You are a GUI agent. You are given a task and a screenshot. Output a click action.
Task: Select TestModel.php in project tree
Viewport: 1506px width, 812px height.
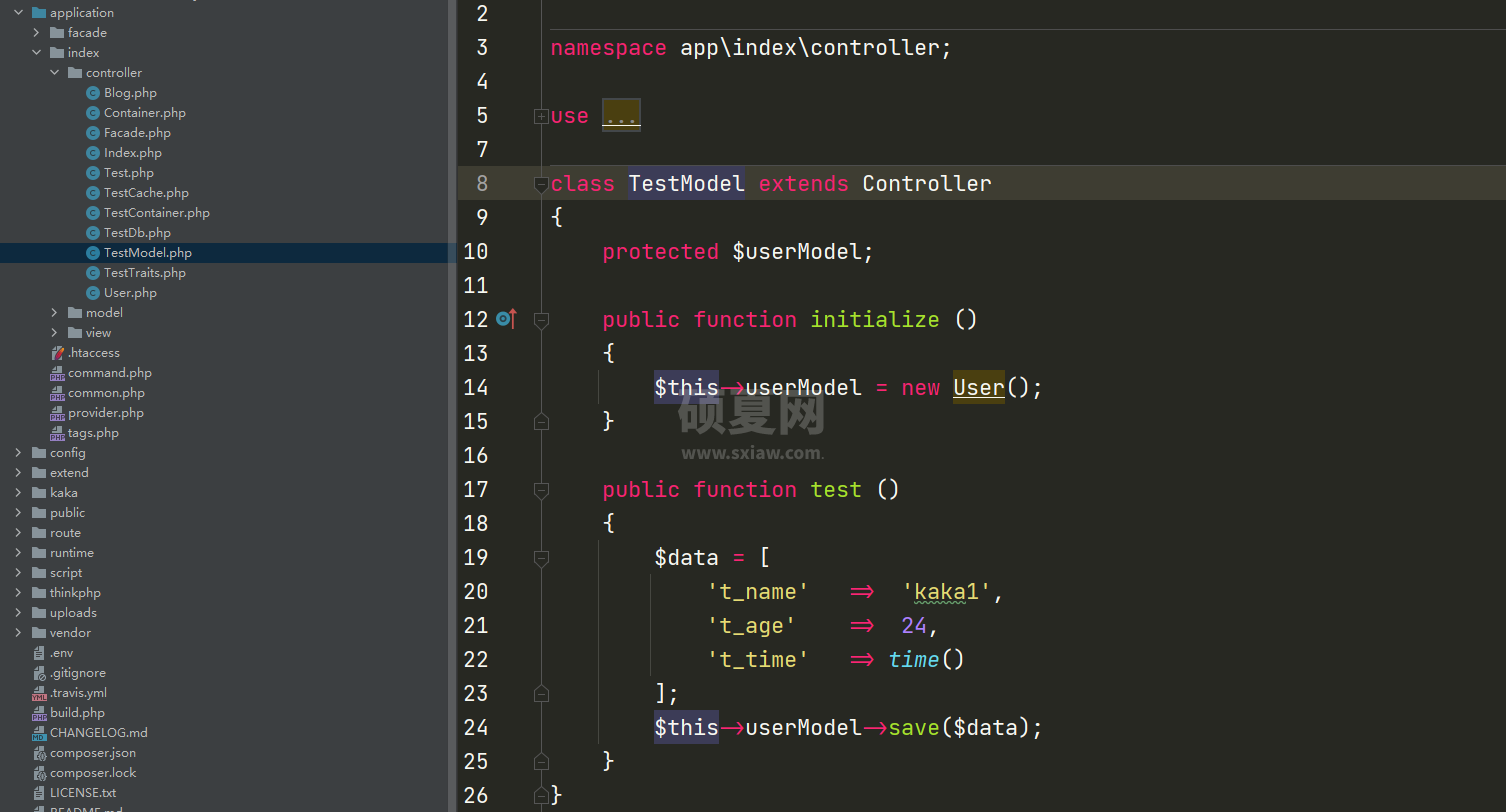click(x=147, y=253)
